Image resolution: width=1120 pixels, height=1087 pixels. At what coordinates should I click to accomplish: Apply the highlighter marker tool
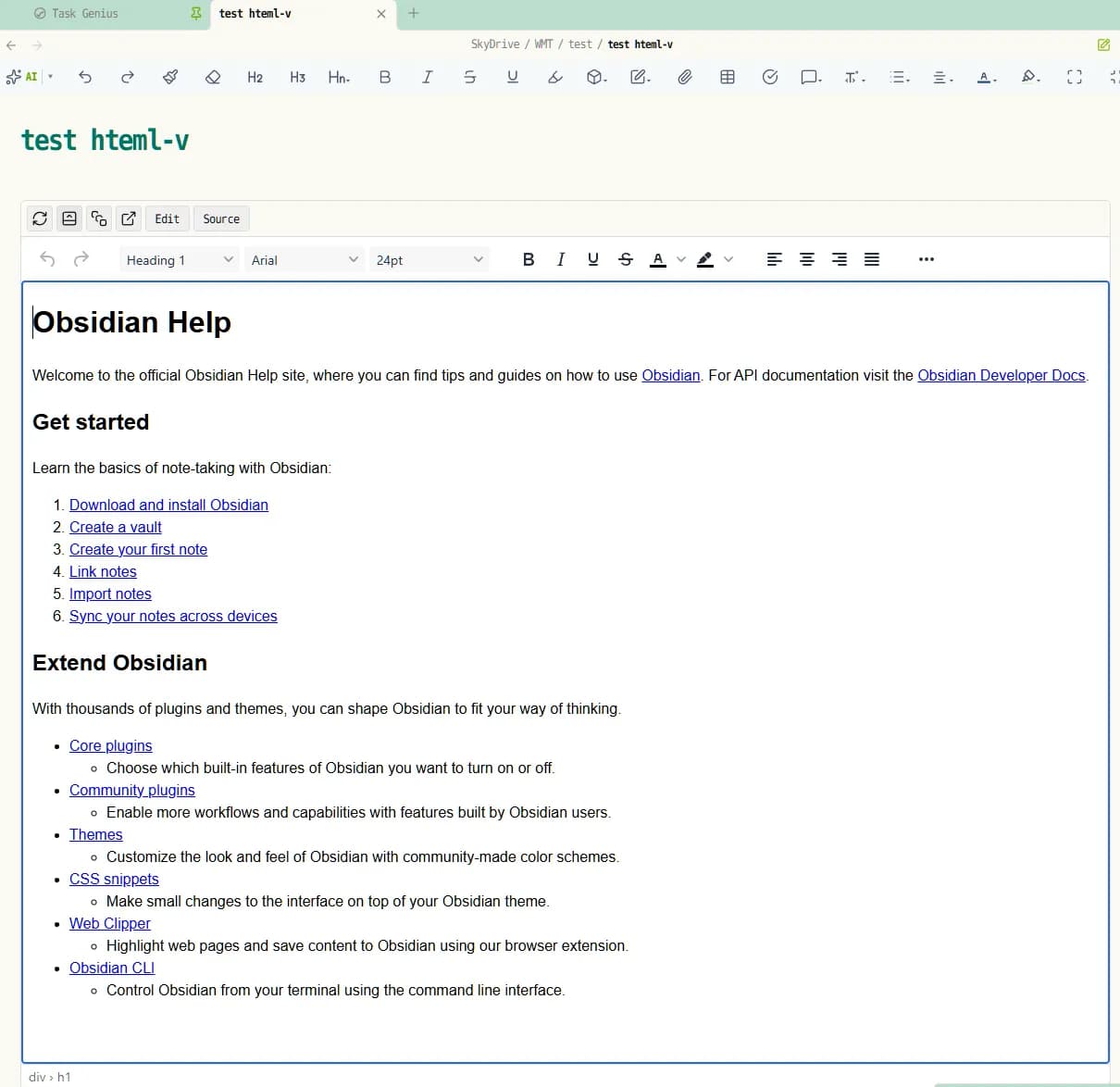pos(555,77)
